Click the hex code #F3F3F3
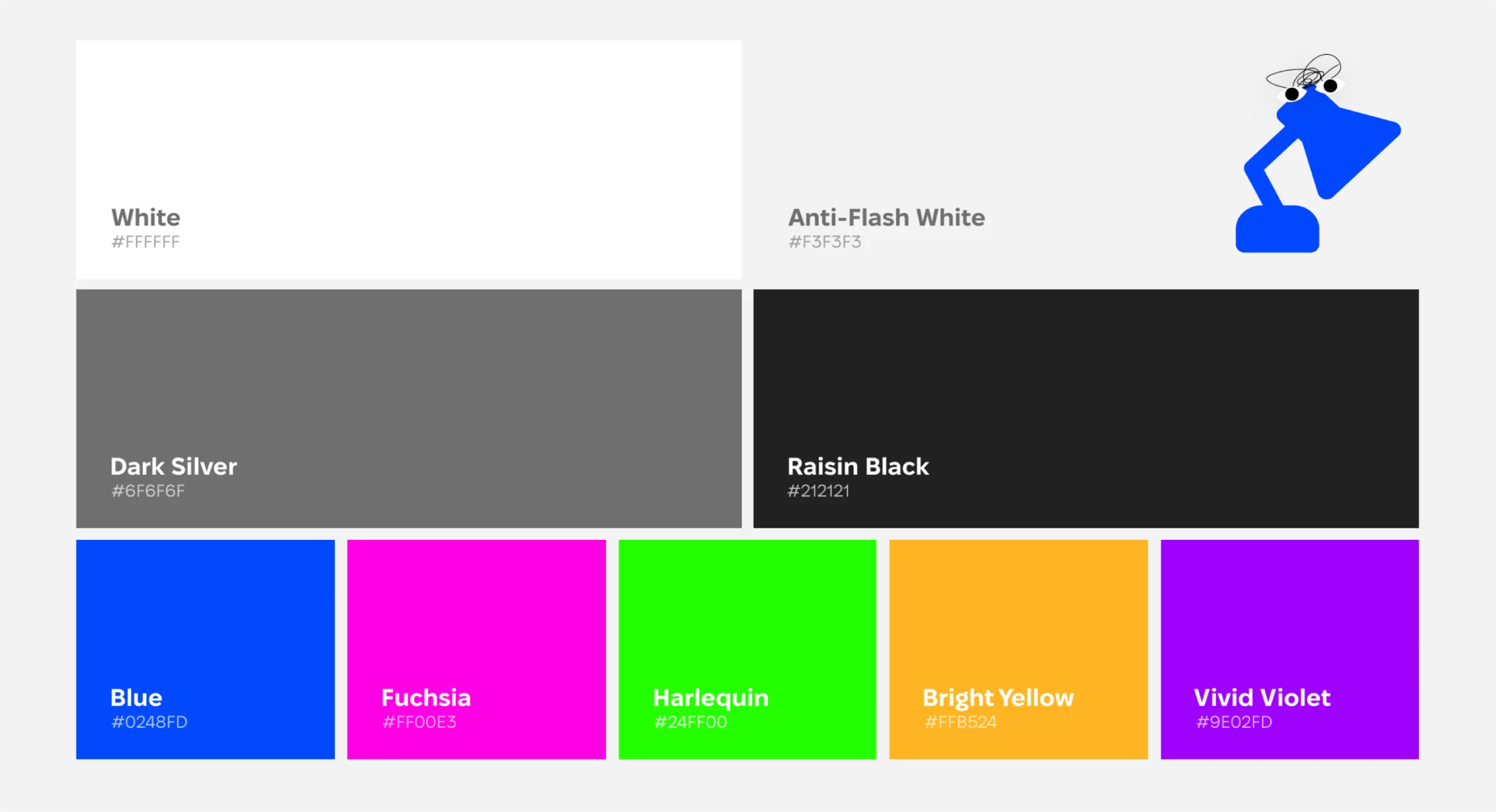Screen dimensions: 1496x812 [825, 242]
